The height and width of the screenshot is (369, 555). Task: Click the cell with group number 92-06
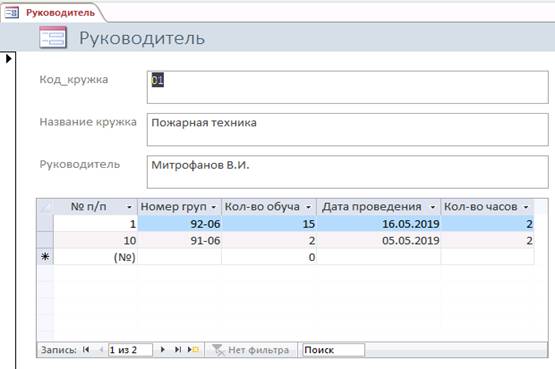(x=179, y=224)
